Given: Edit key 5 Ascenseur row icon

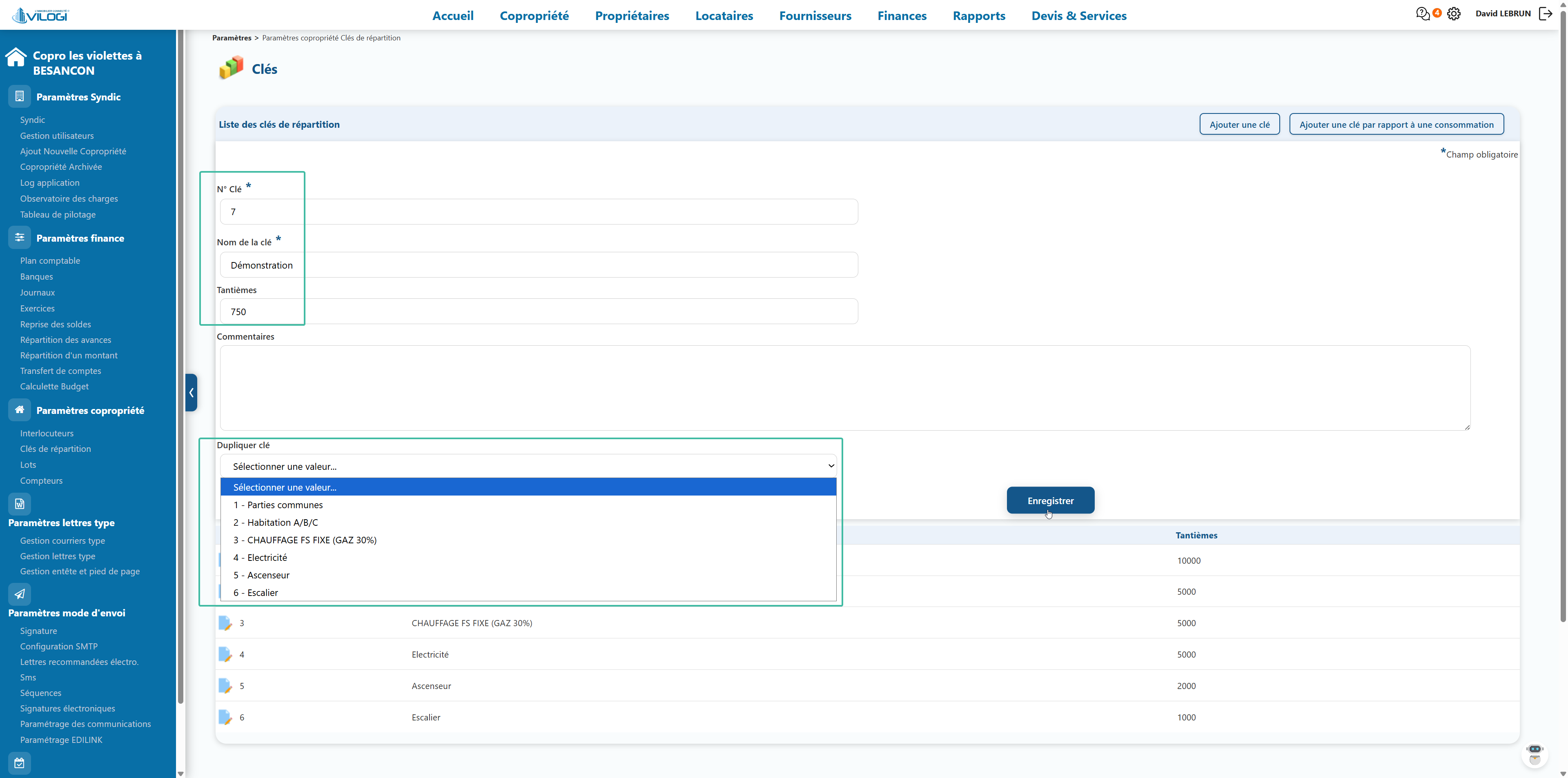Looking at the screenshot, I should pos(225,685).
